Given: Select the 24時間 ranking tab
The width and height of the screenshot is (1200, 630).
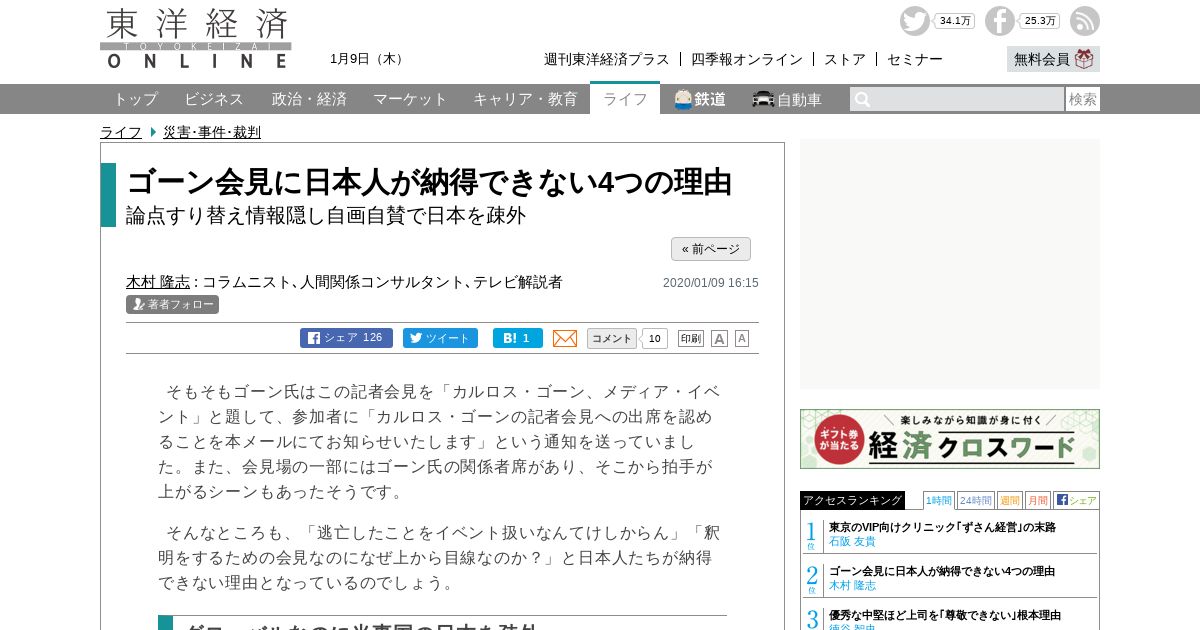Looking at the screenshot, I should coord(976,500).
